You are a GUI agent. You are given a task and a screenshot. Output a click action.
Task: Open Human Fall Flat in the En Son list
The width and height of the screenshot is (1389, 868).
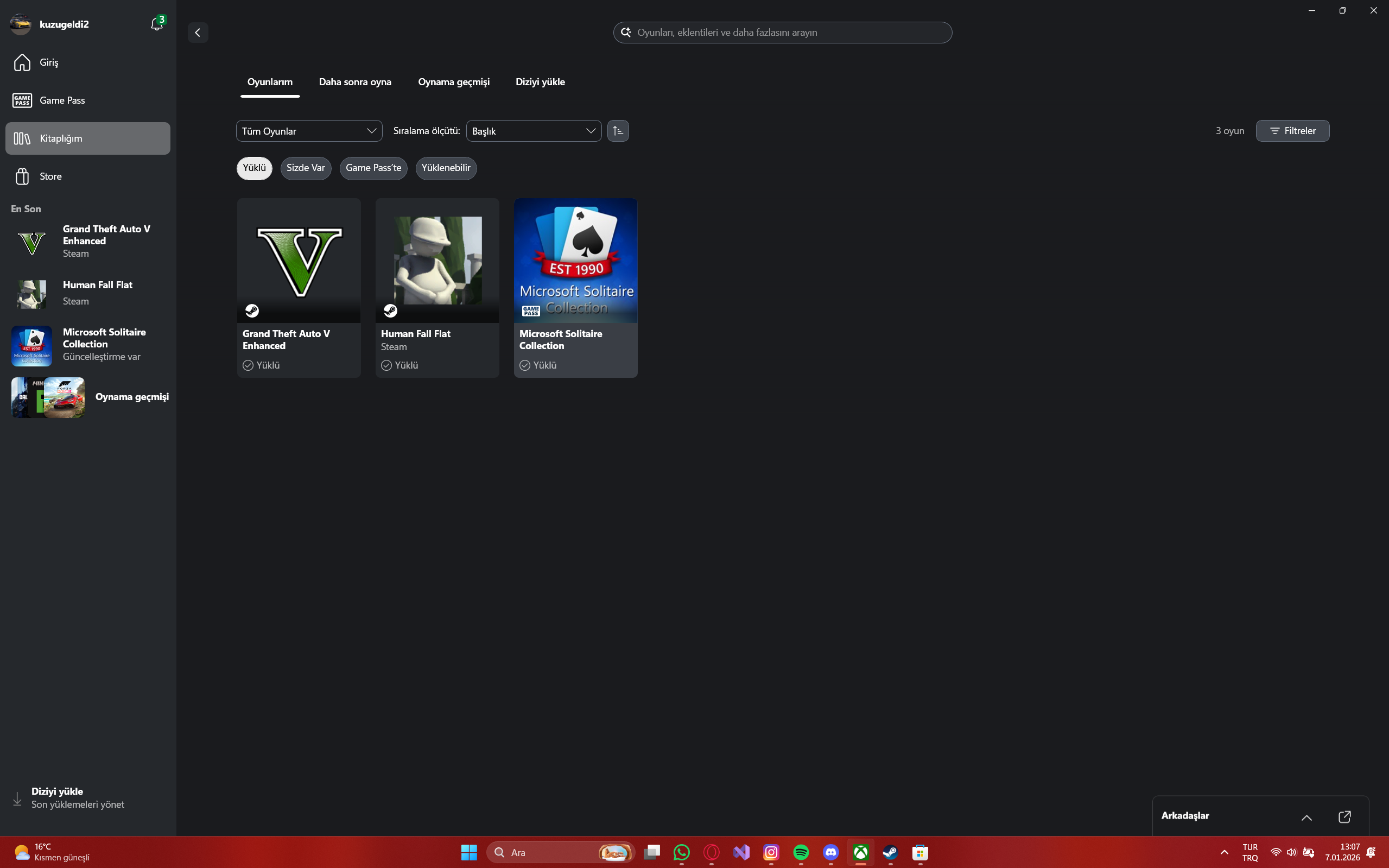pos(88,293)
